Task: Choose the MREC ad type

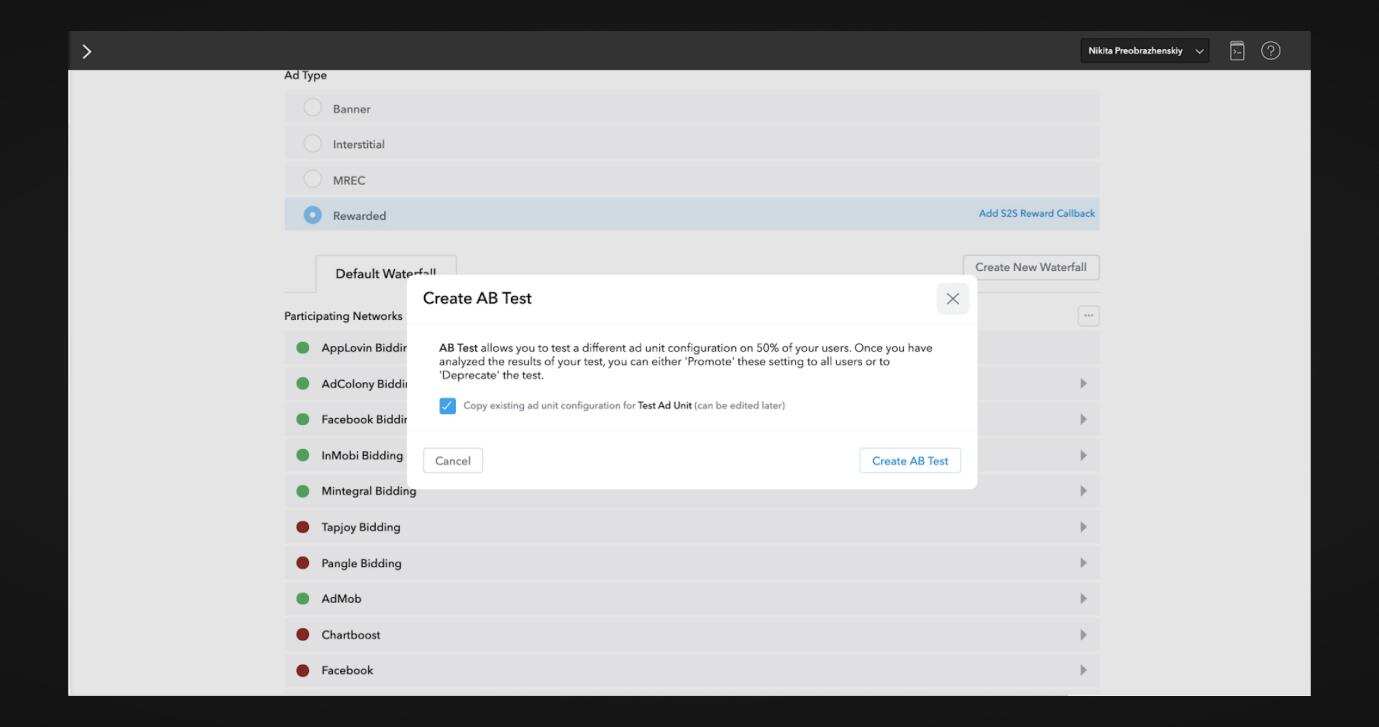Action: click(x=313, y=180)
